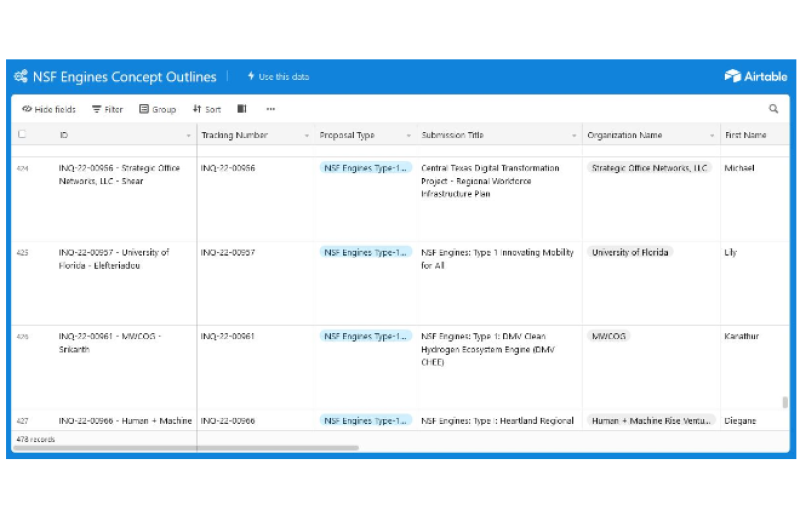Click the Use this data button
Viewport: 800px width, 516px height.
point(278,77)
